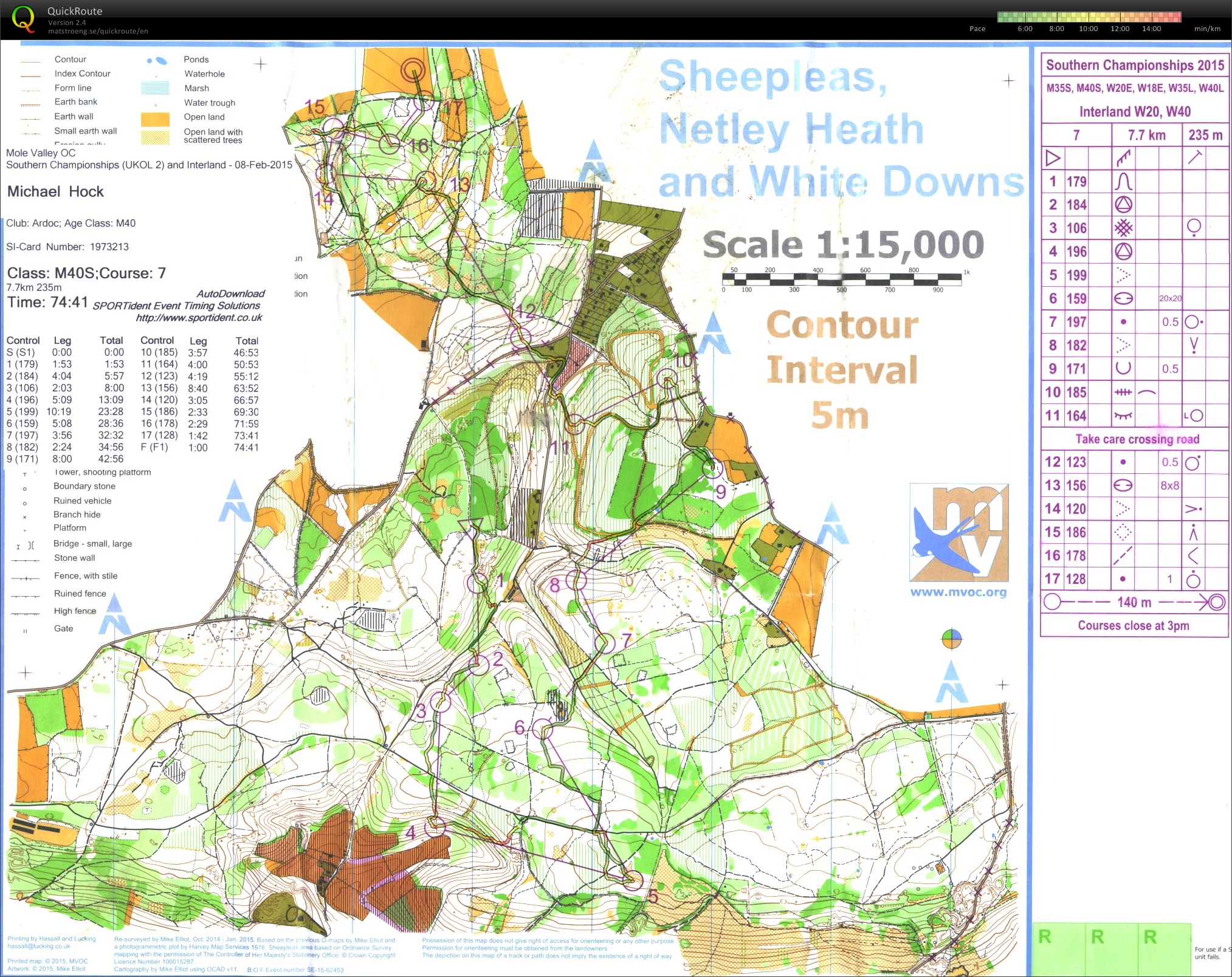This screenshot has height=977, width=1232.
Task: Select control circle 8 on the map
Action: [x=576, y=580]
